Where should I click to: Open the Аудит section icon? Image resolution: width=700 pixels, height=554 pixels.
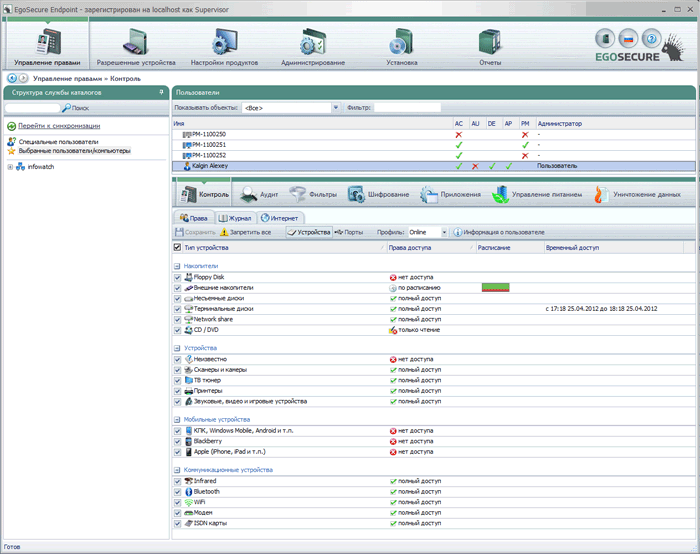pyautogui.click(x=249, y=195)
